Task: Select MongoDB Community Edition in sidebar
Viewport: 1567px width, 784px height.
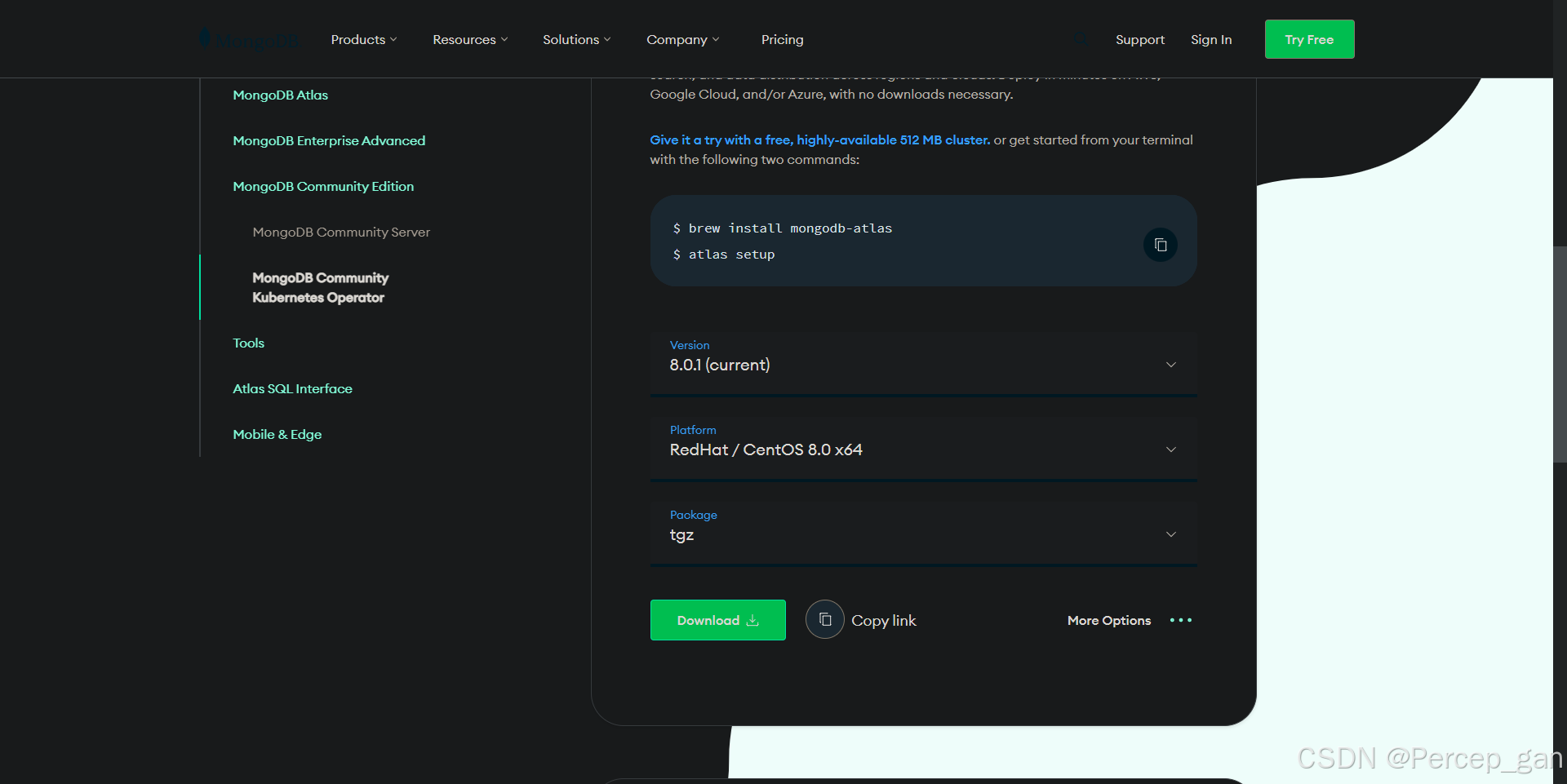Action: [323, 186]
